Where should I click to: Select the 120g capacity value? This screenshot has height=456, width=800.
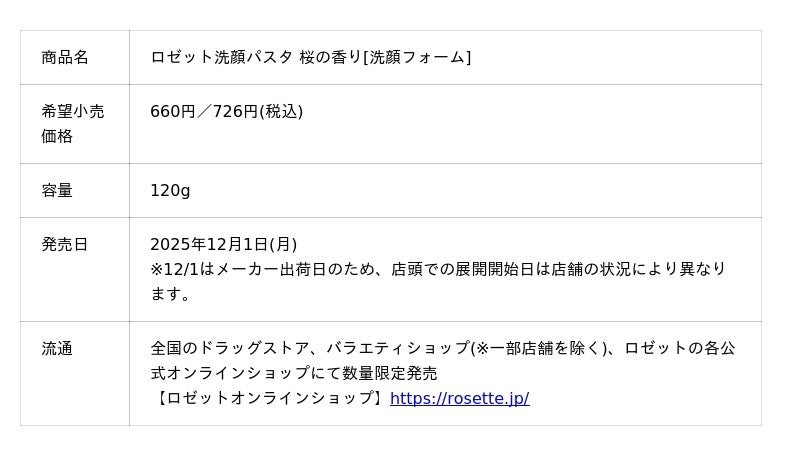[170, 190]
